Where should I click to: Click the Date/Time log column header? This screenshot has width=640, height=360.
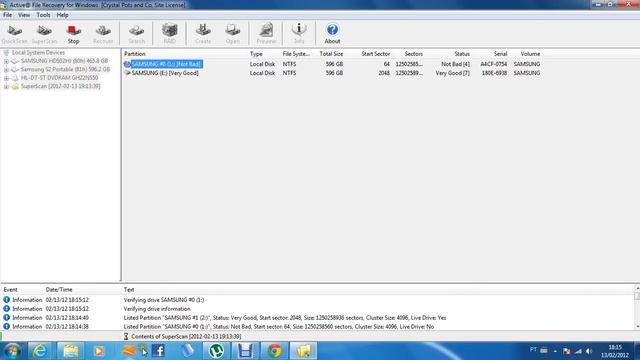pos(59,289)
